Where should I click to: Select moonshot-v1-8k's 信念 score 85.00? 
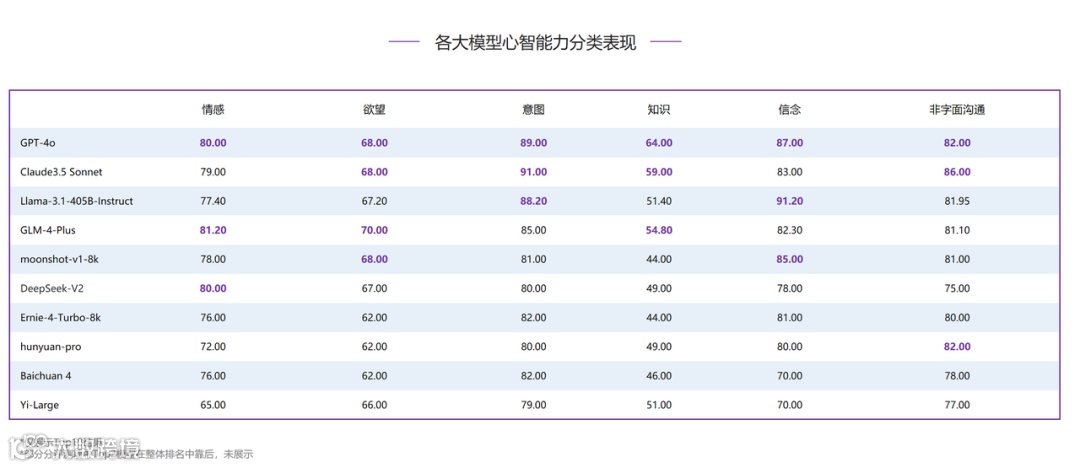[789, 259]
